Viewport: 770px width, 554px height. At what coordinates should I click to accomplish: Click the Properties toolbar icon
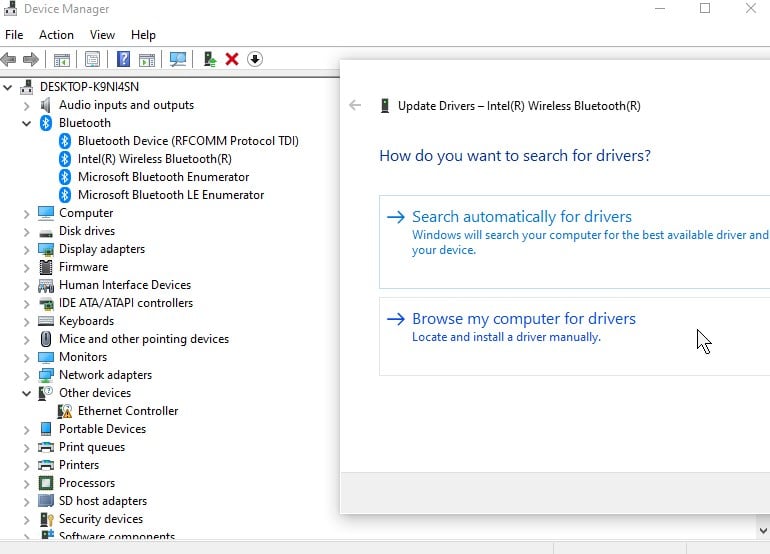pyautogui.click(x=92, y=59)
